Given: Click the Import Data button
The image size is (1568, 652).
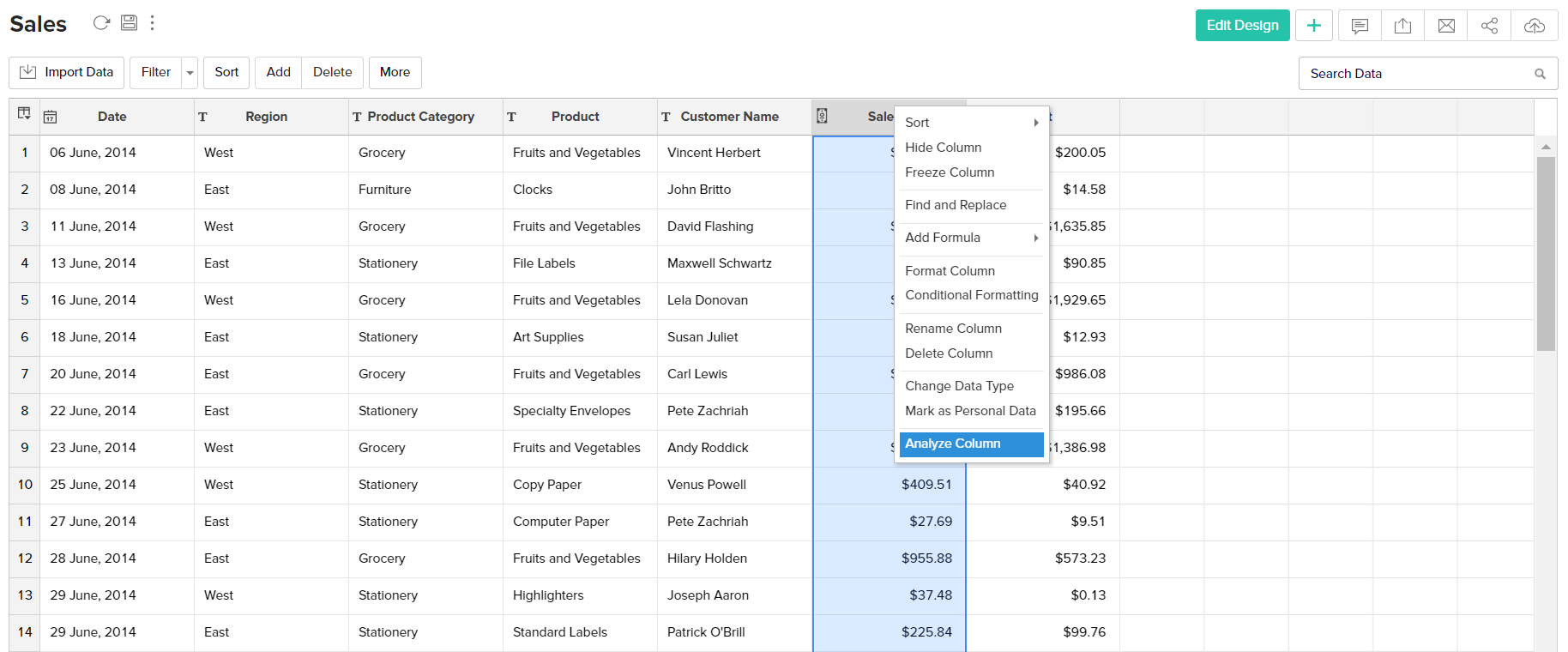Looking at the screenshot, I should click(x=67, y=73).
